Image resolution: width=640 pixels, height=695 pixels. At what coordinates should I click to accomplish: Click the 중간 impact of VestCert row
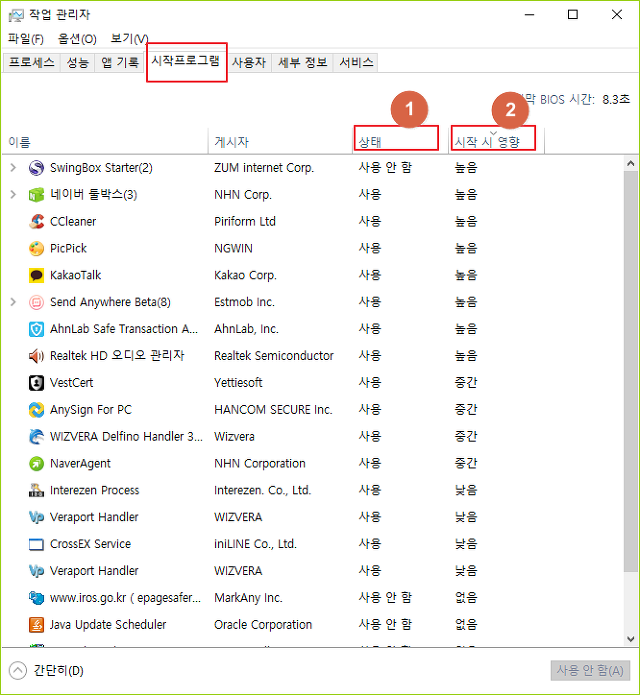466,383
